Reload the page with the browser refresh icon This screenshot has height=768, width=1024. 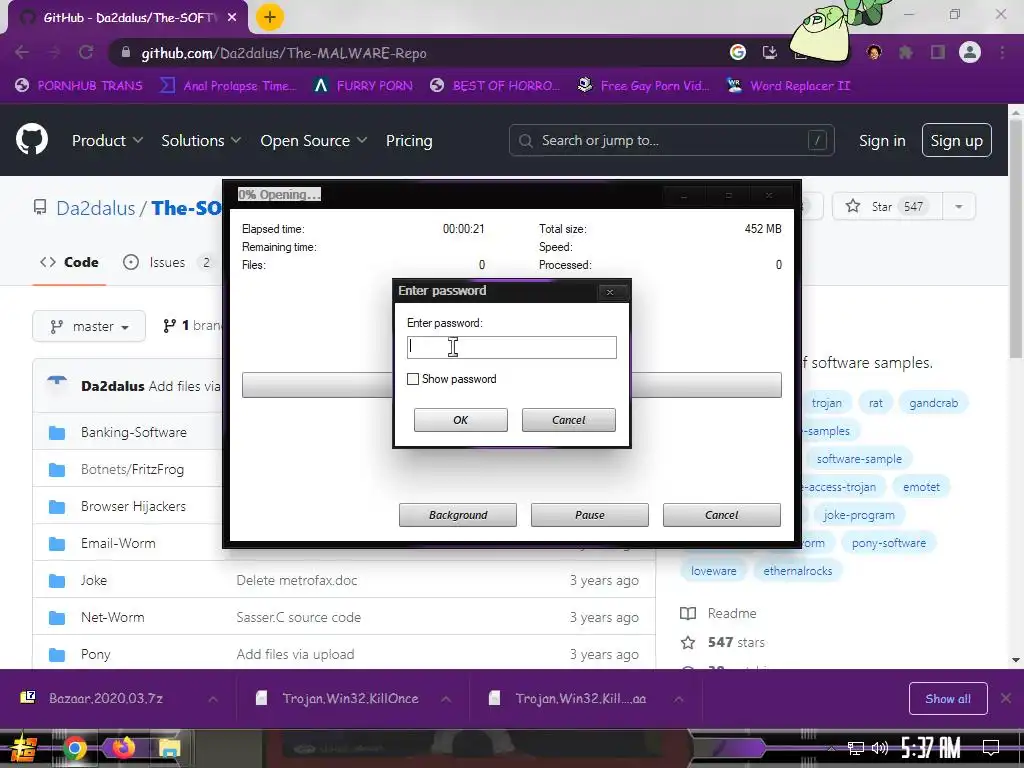coord(86,53)
